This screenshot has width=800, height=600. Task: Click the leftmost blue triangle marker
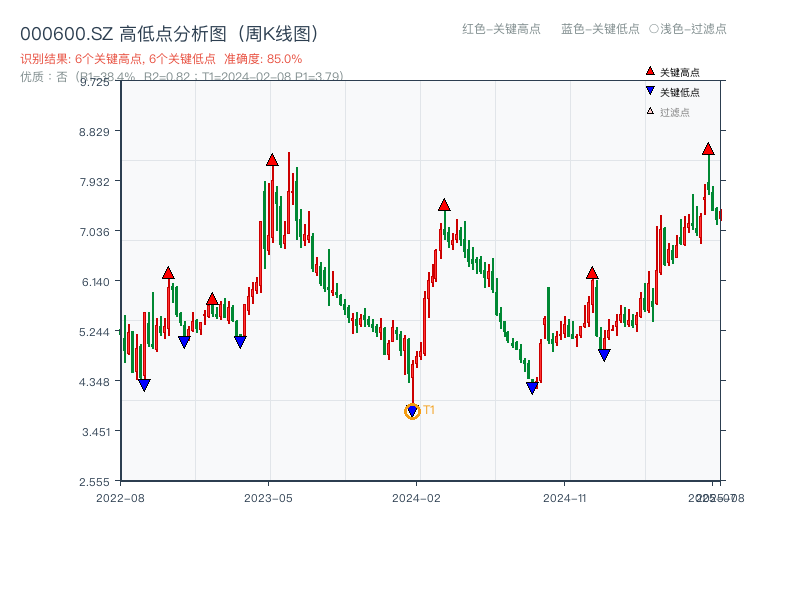(x=144, y=383)
